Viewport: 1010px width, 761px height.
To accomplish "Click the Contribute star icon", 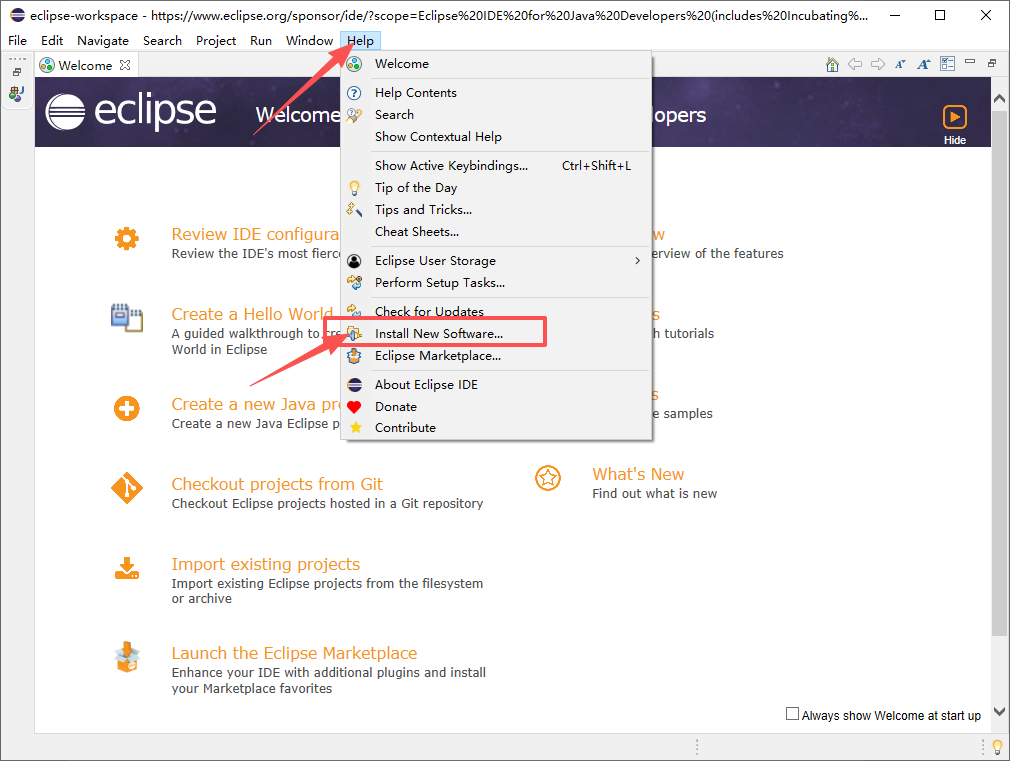I will click(x=356, y=427).
